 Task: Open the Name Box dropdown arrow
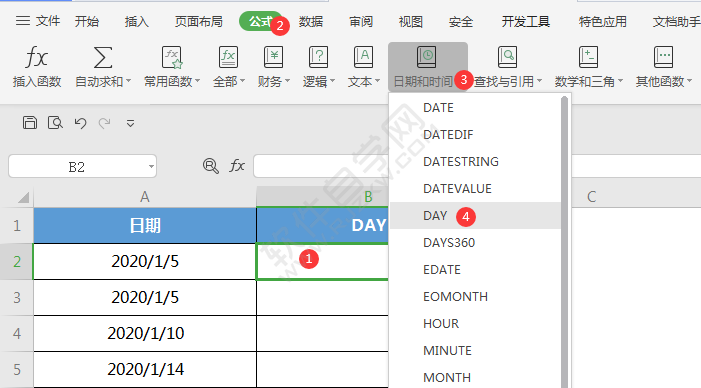tap(151, 167)
